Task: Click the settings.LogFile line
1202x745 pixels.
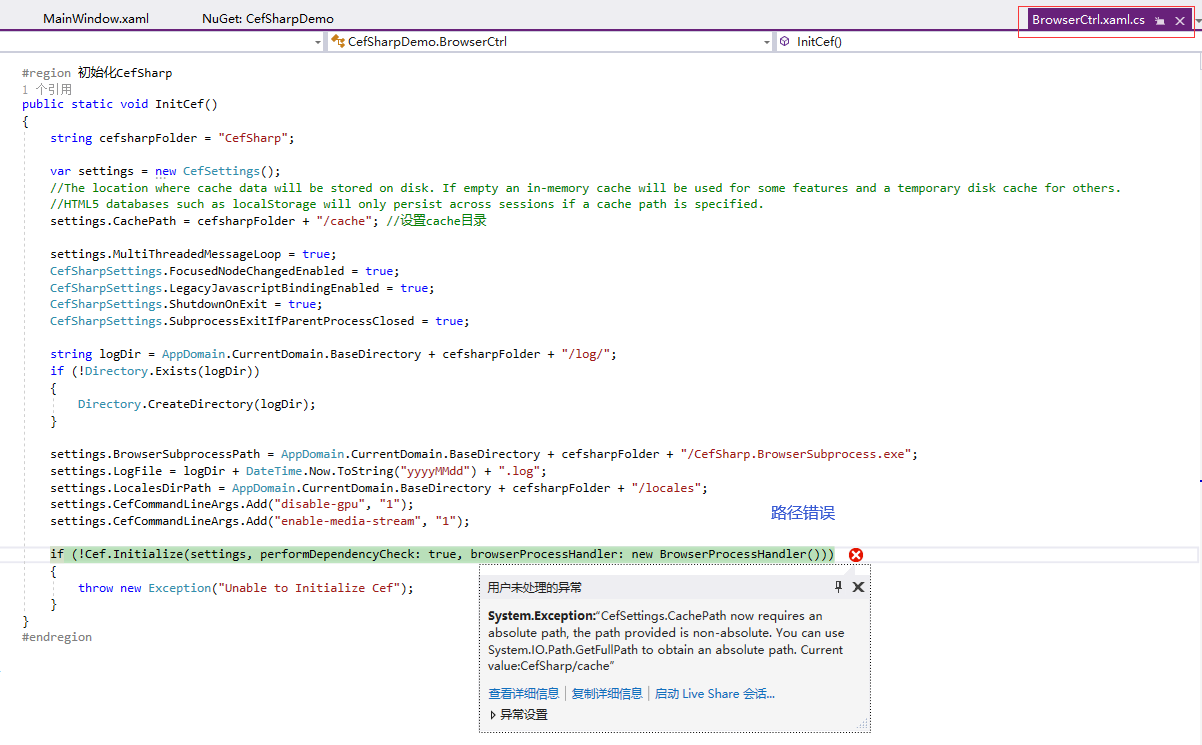Action: (x=299, y=471)
